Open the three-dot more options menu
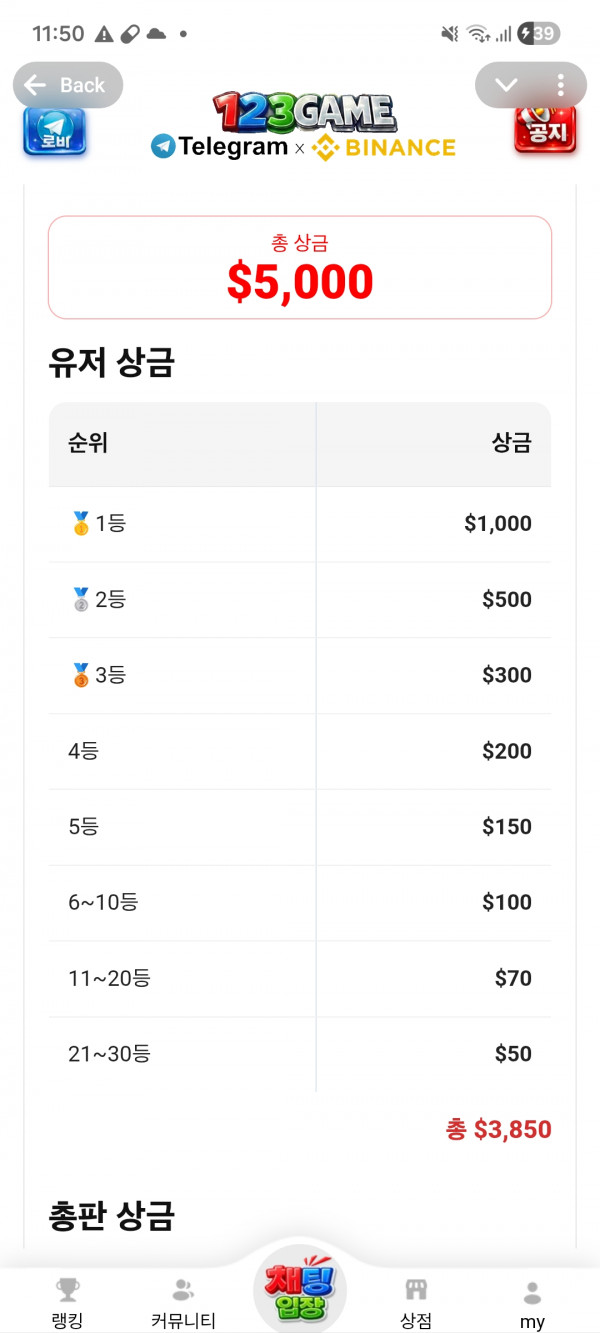 point(561,85)
